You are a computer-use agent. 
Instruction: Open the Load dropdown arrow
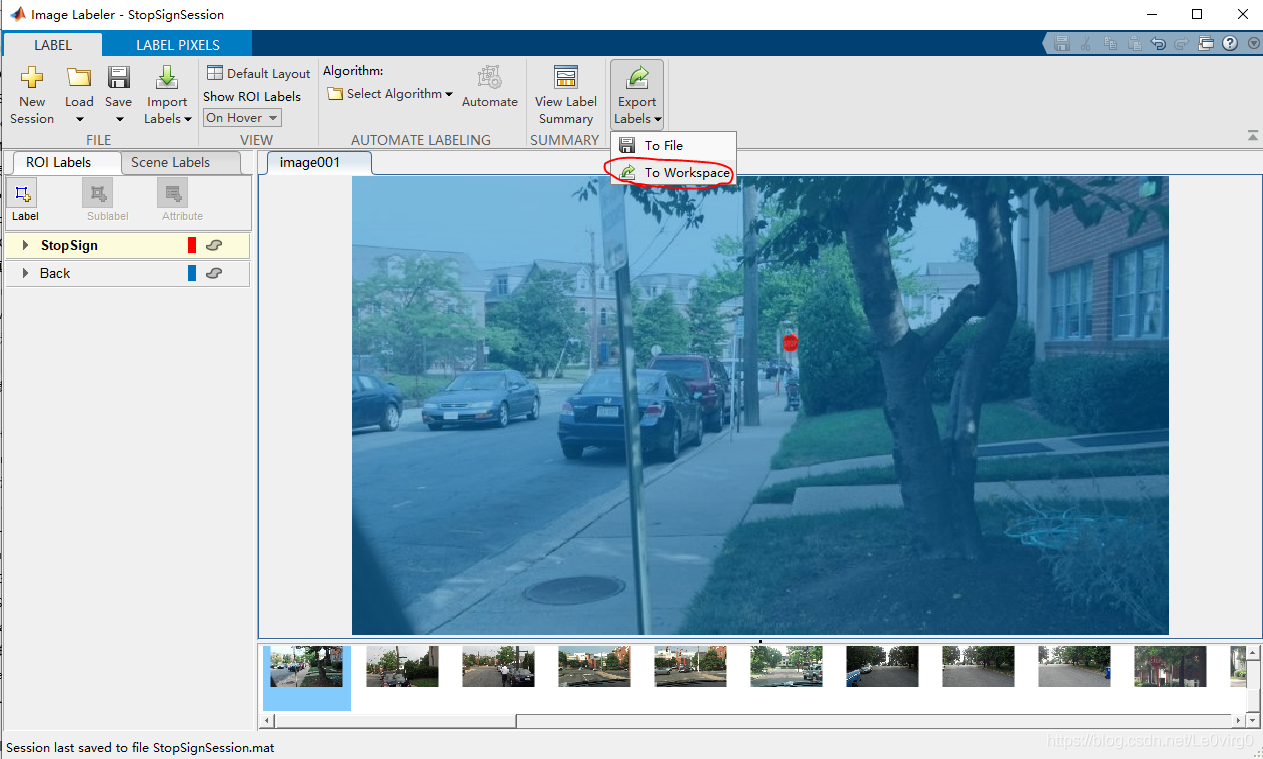(79, 119)
